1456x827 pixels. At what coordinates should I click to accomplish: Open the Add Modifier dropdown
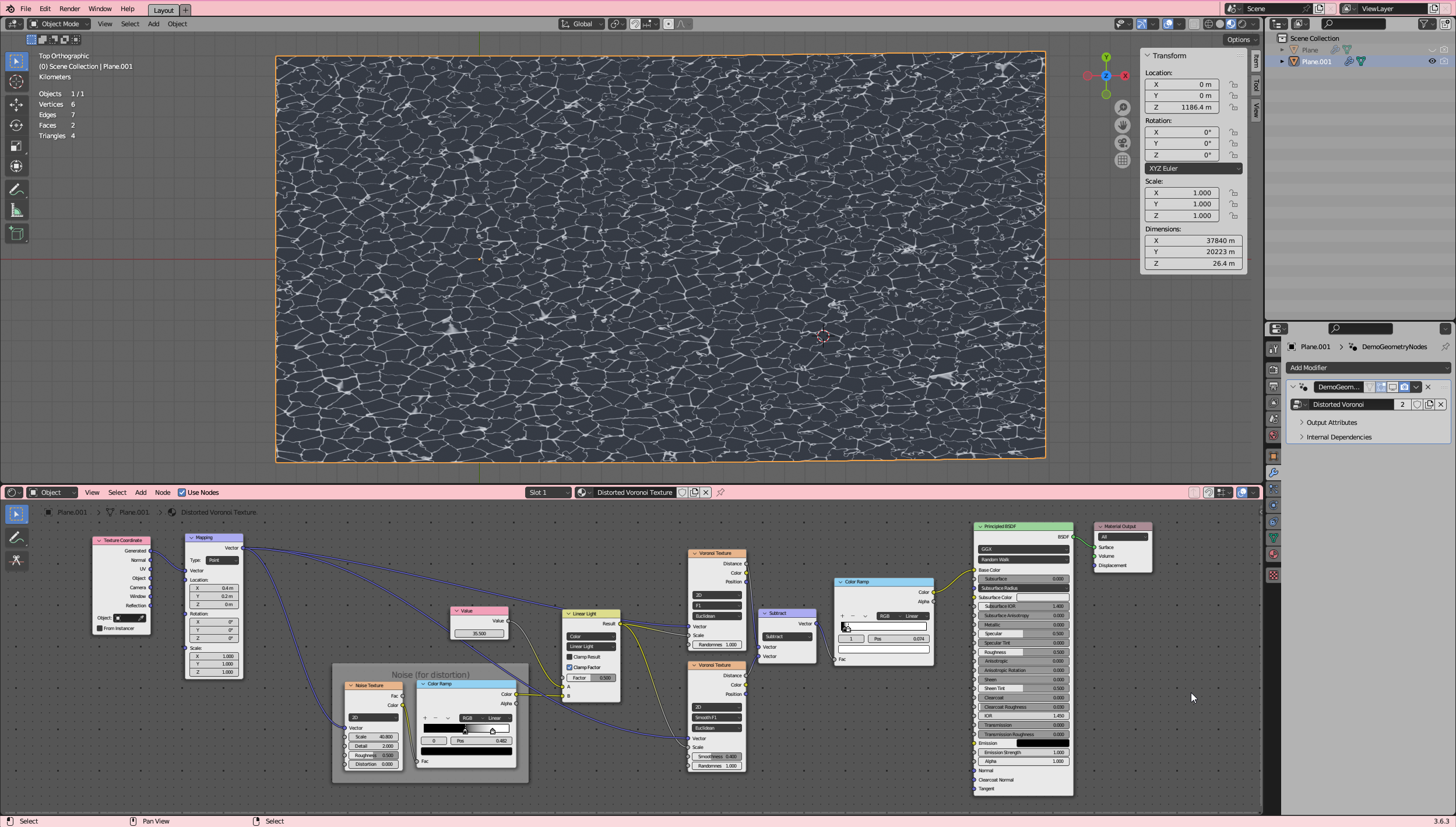tap(1367, 368)
